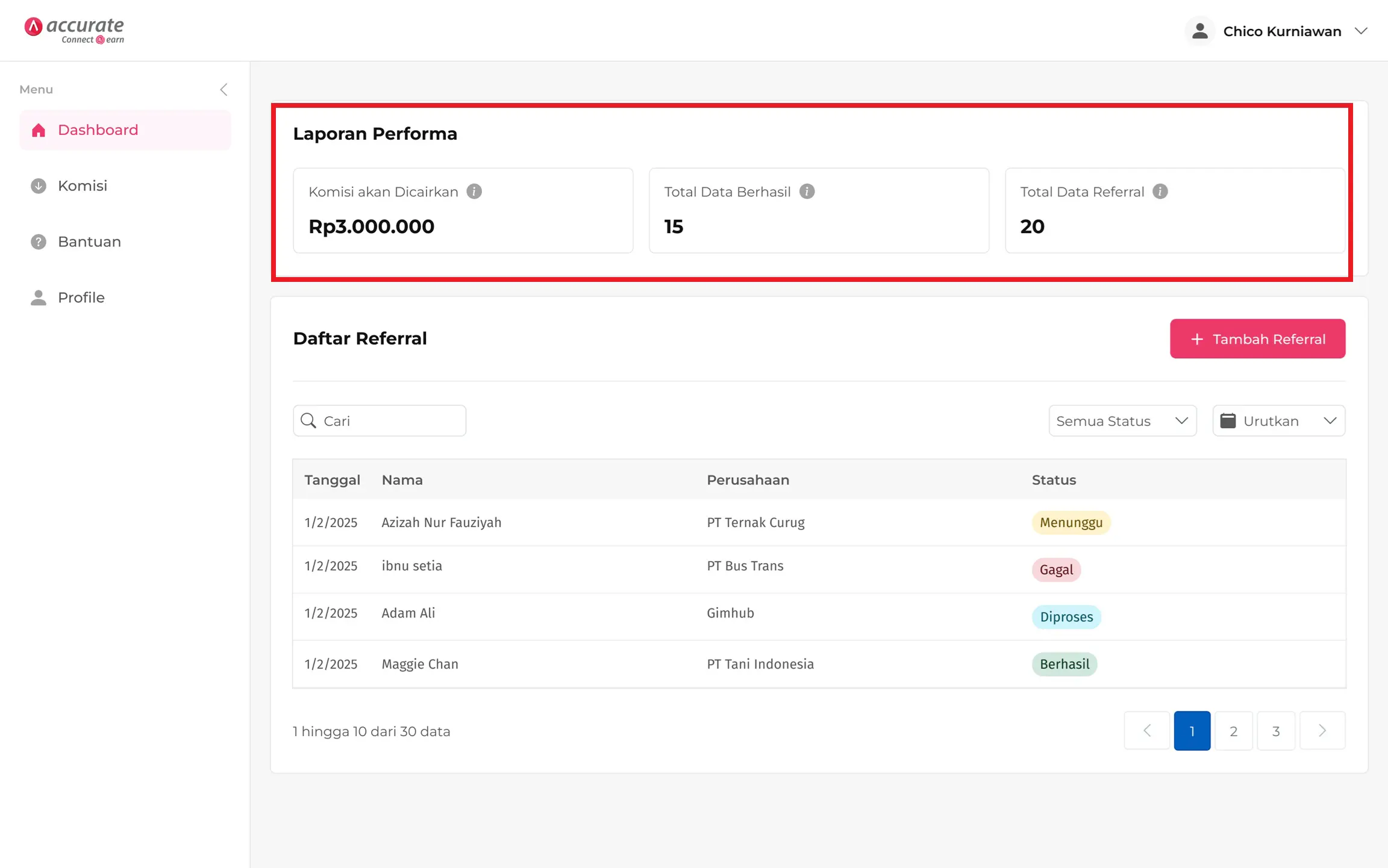Screen dimensions: 1388x868
Task: Click the 1 hingga 10 dari 30 data text
Action: tap(372, 732)
